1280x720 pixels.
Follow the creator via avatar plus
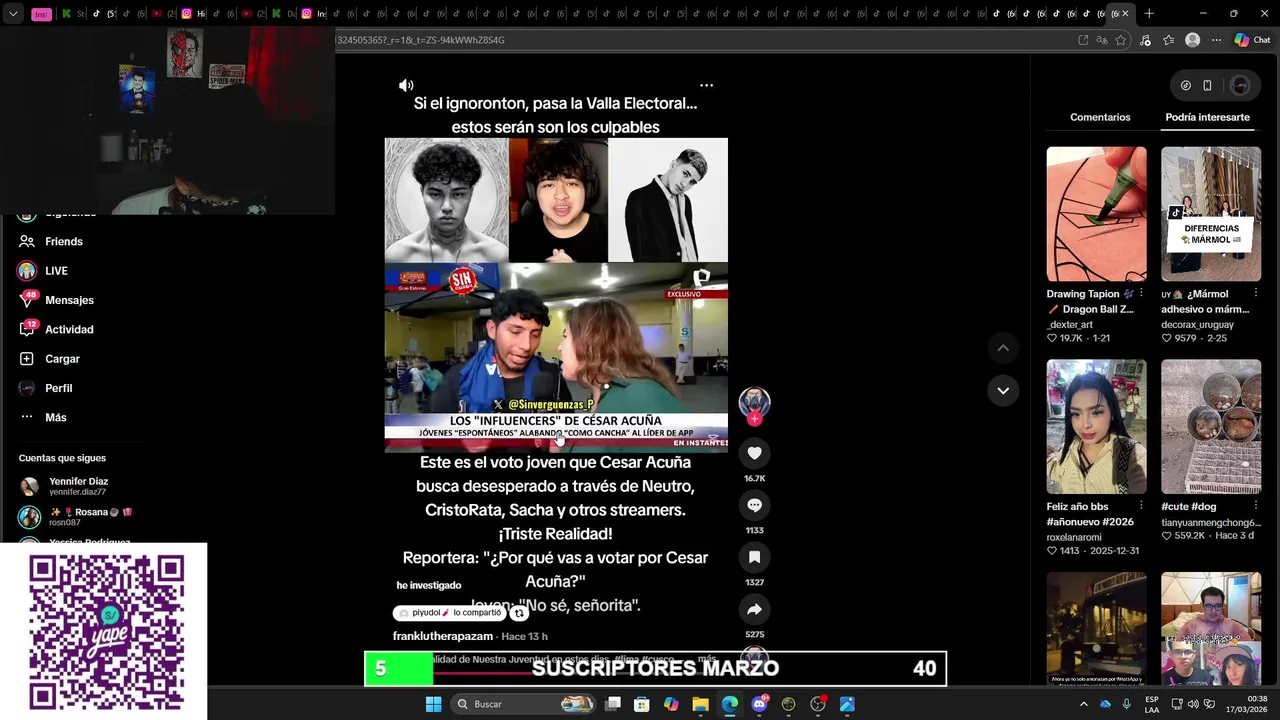754,419
